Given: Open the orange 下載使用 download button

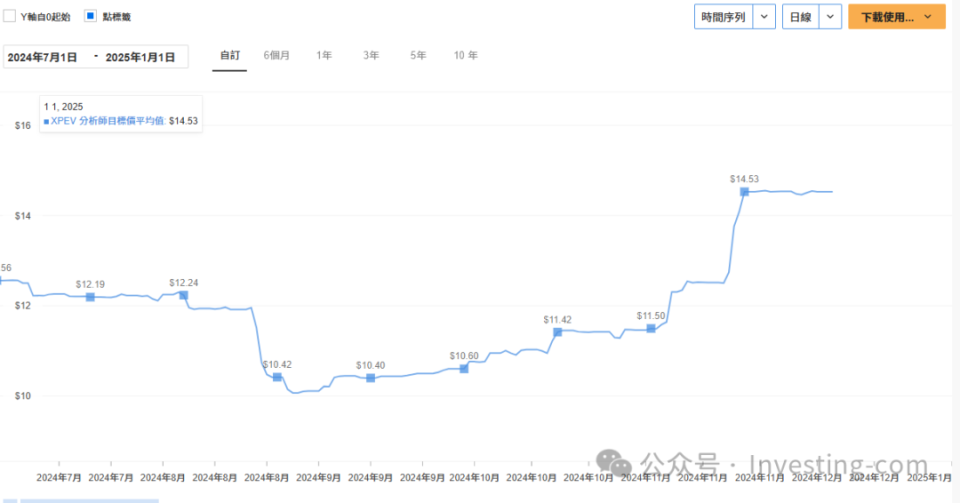Looking at the screenshot, I should point(896,17).
